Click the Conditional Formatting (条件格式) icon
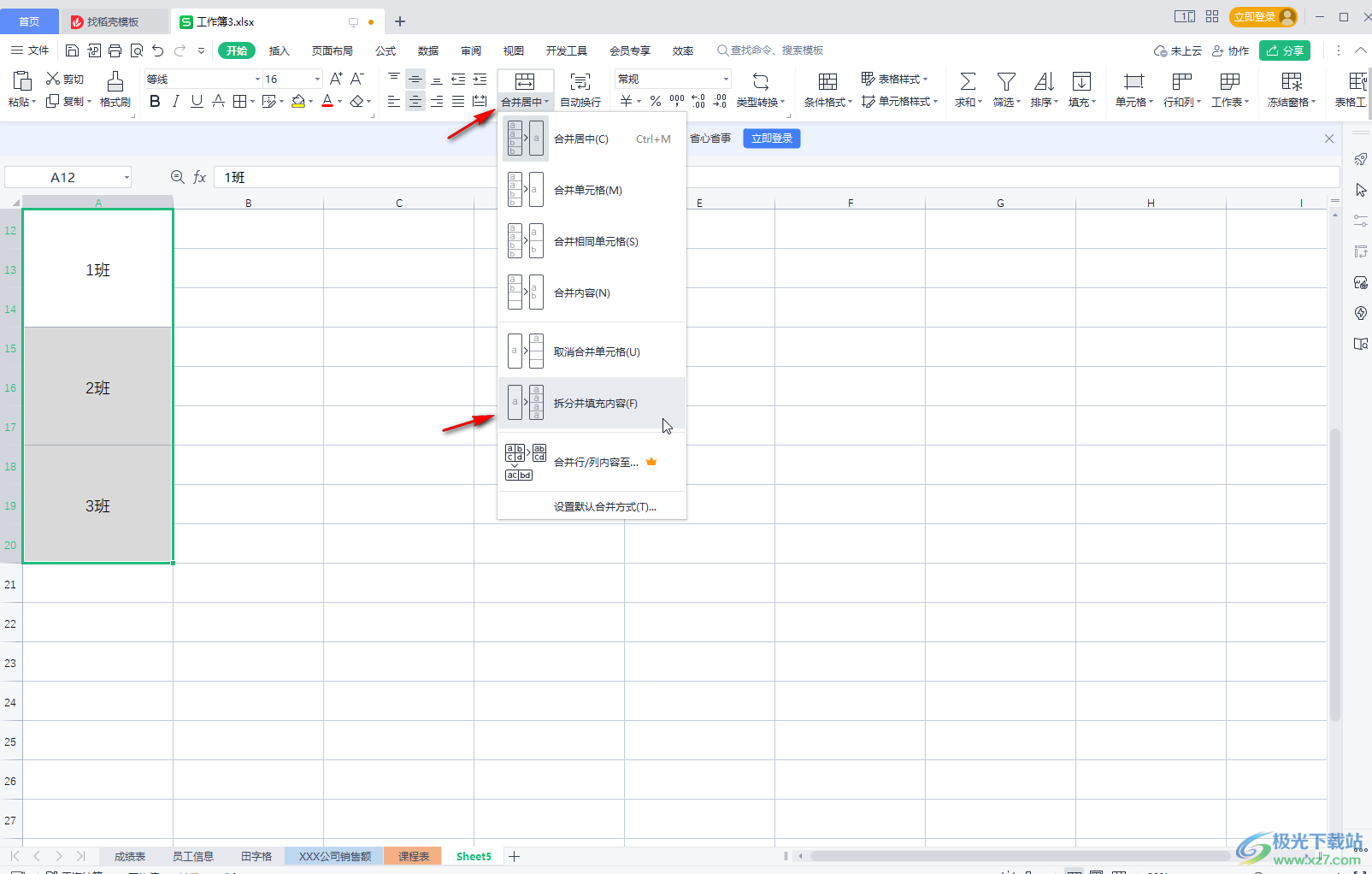The height and width of the screenshot is (874, 1372). click(827, 82)
